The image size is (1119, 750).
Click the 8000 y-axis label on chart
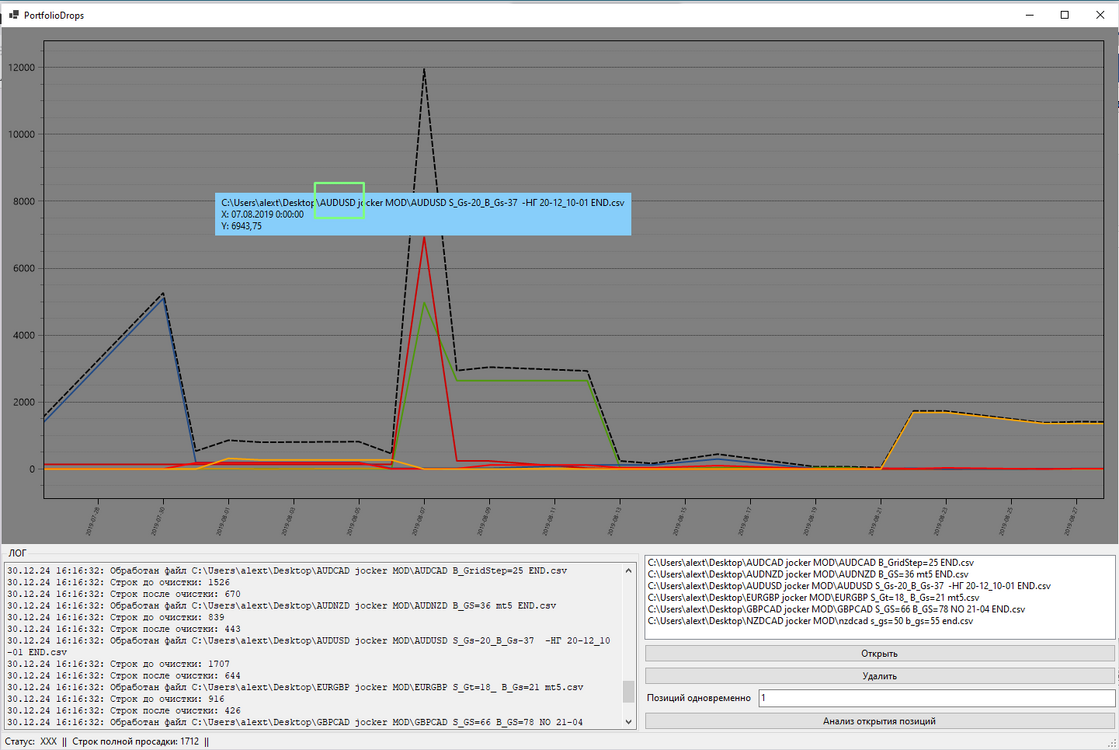pos(24,201)
